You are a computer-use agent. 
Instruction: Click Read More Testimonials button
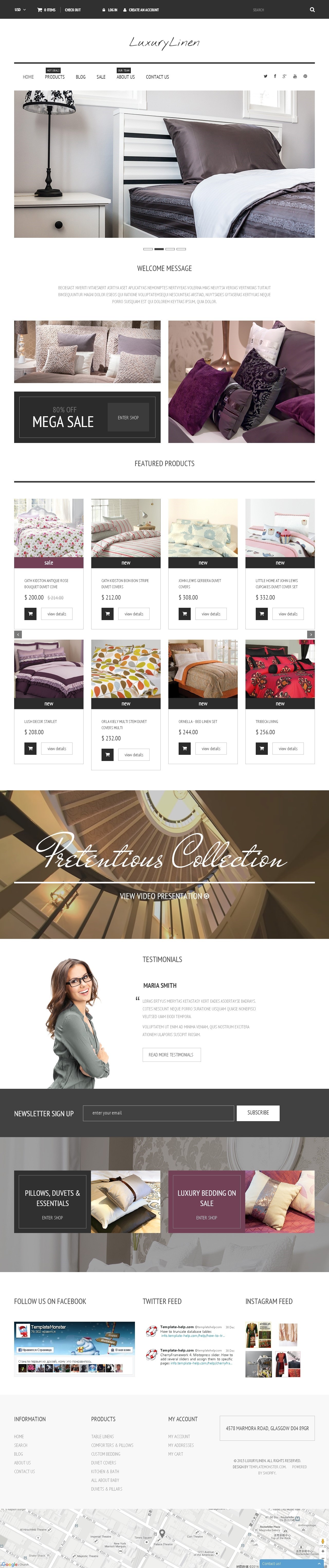171,1055
